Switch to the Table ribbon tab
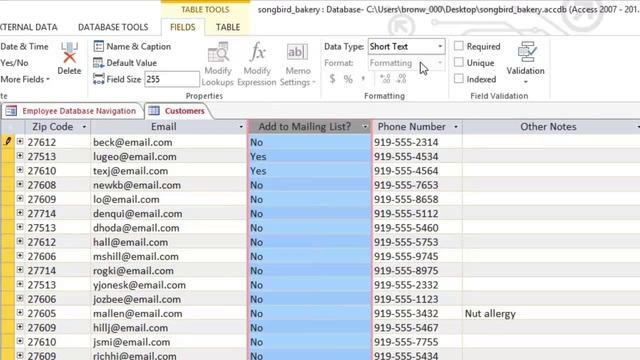This screenshot has width=640, height=360. point(228,27)
